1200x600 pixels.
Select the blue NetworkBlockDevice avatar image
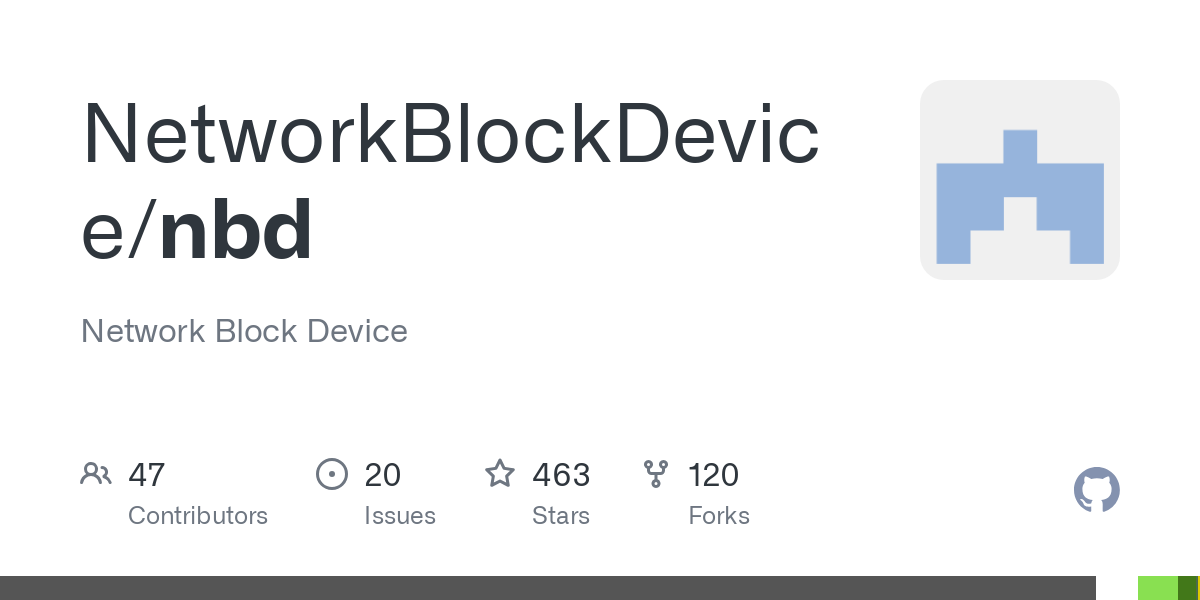(x=1019, y=180)
